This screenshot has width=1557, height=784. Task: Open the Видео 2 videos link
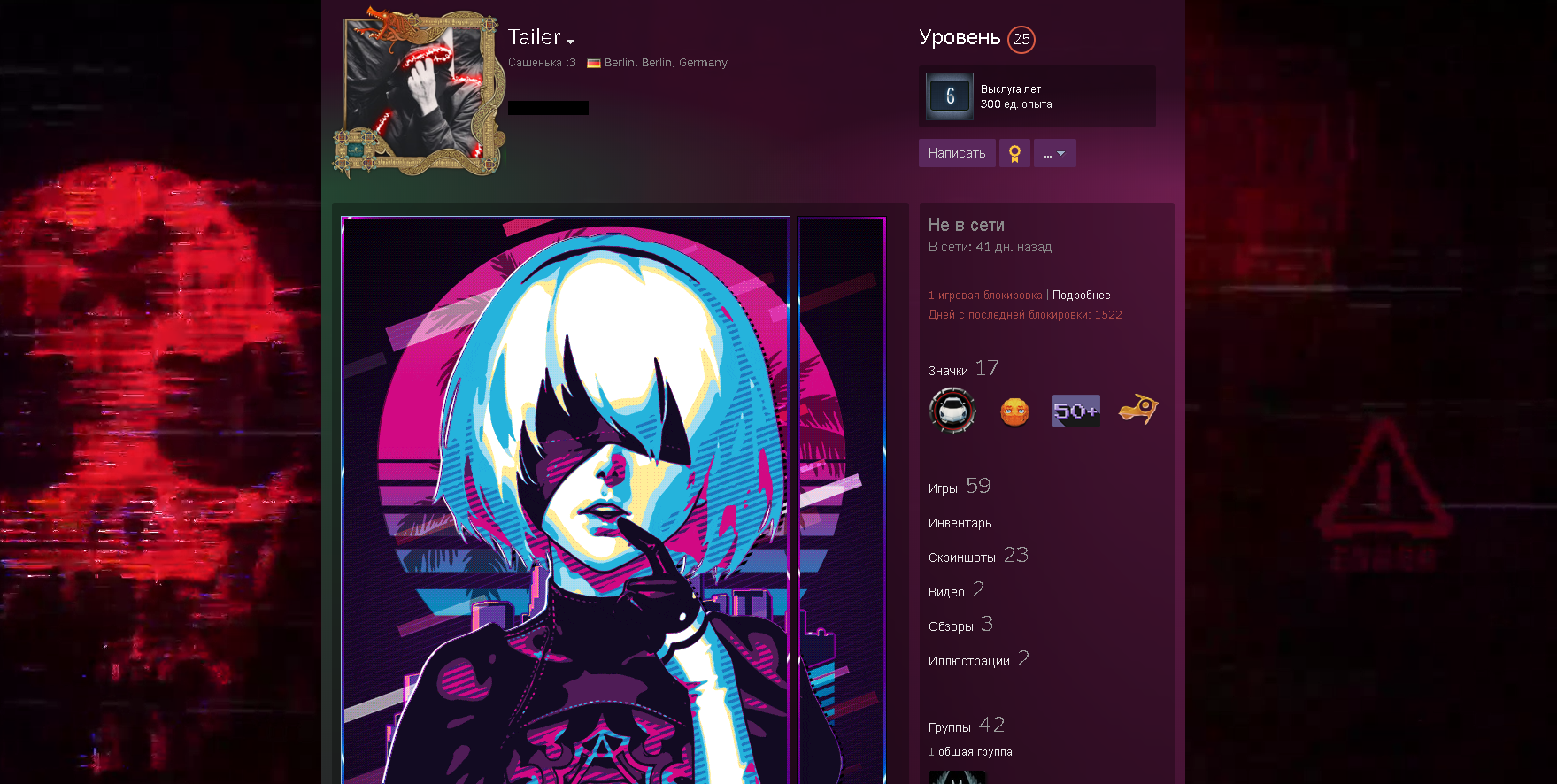pos(957,590)
